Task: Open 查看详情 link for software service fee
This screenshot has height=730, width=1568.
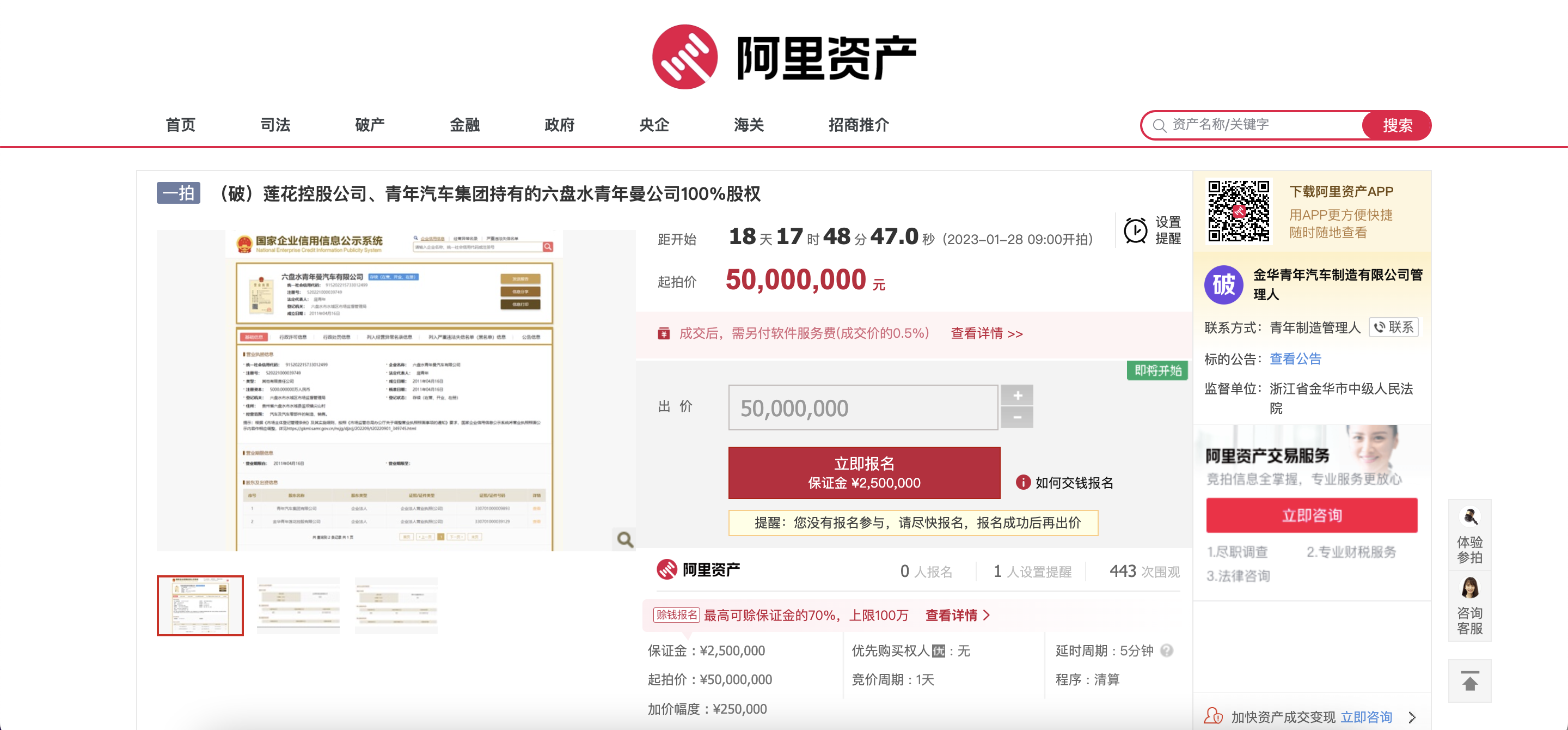Action: [x=987, y=333]
